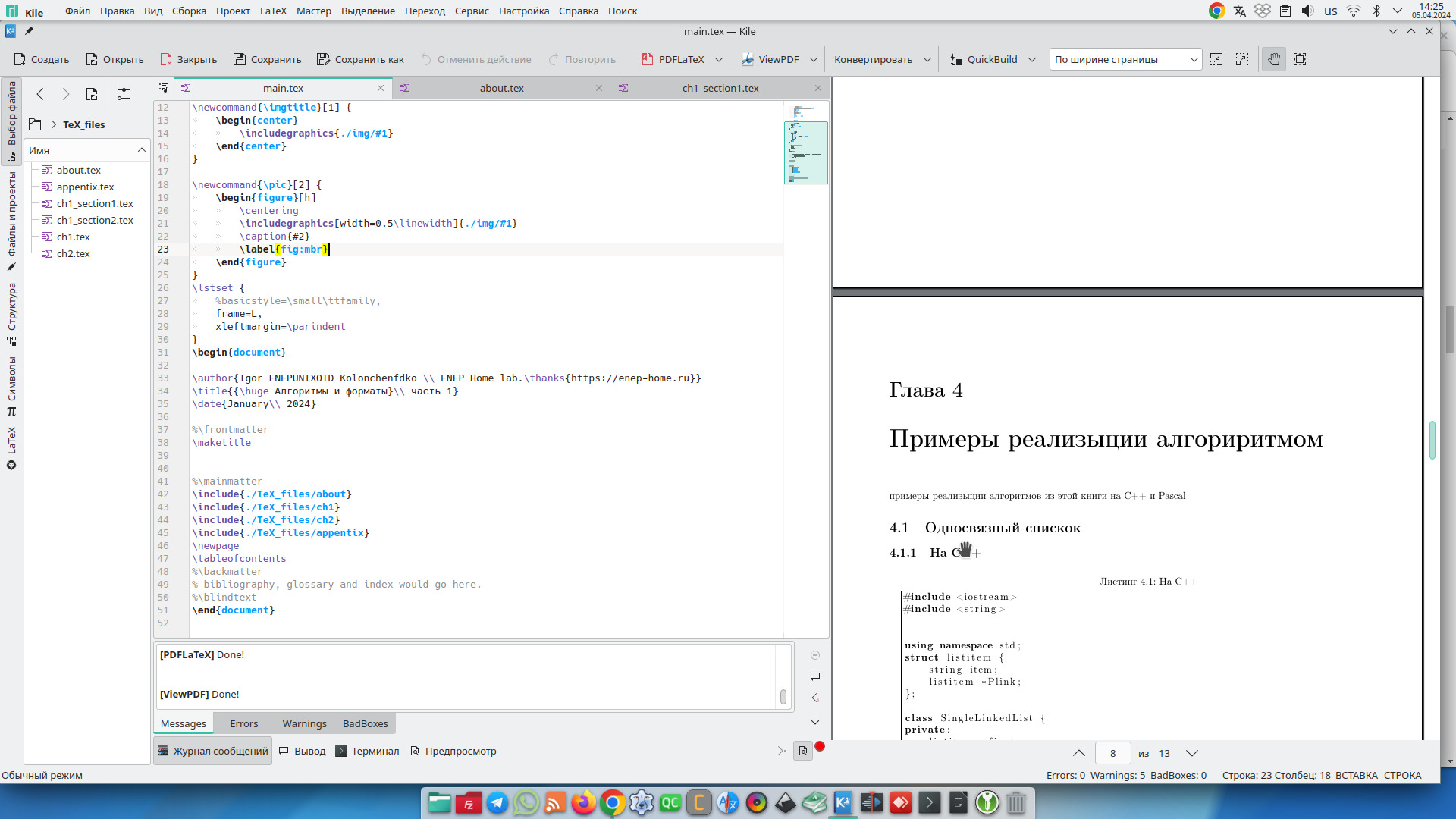The width and height of the screenshot is (1456, 819).
Task: Click the back arrow in file browser
Action: [x=40, y=94]
